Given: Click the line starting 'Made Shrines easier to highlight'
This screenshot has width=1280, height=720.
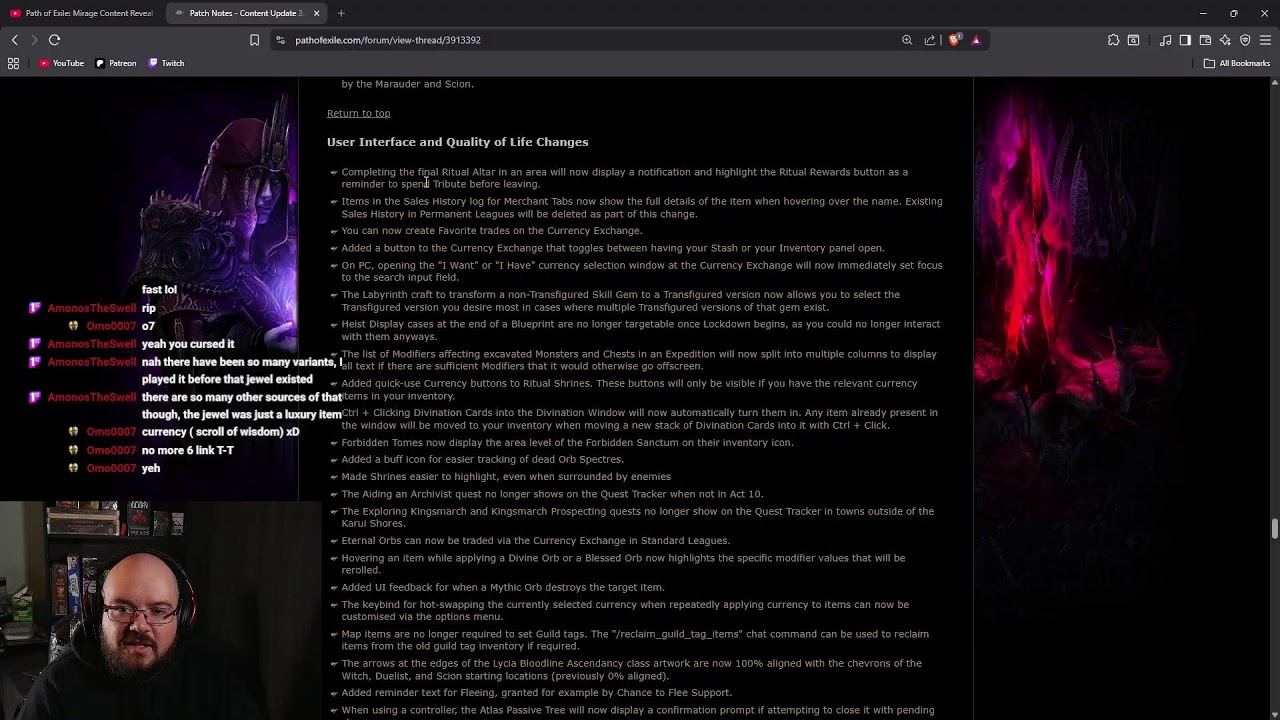Looking at the screenshot, I should tap(506, 476).
